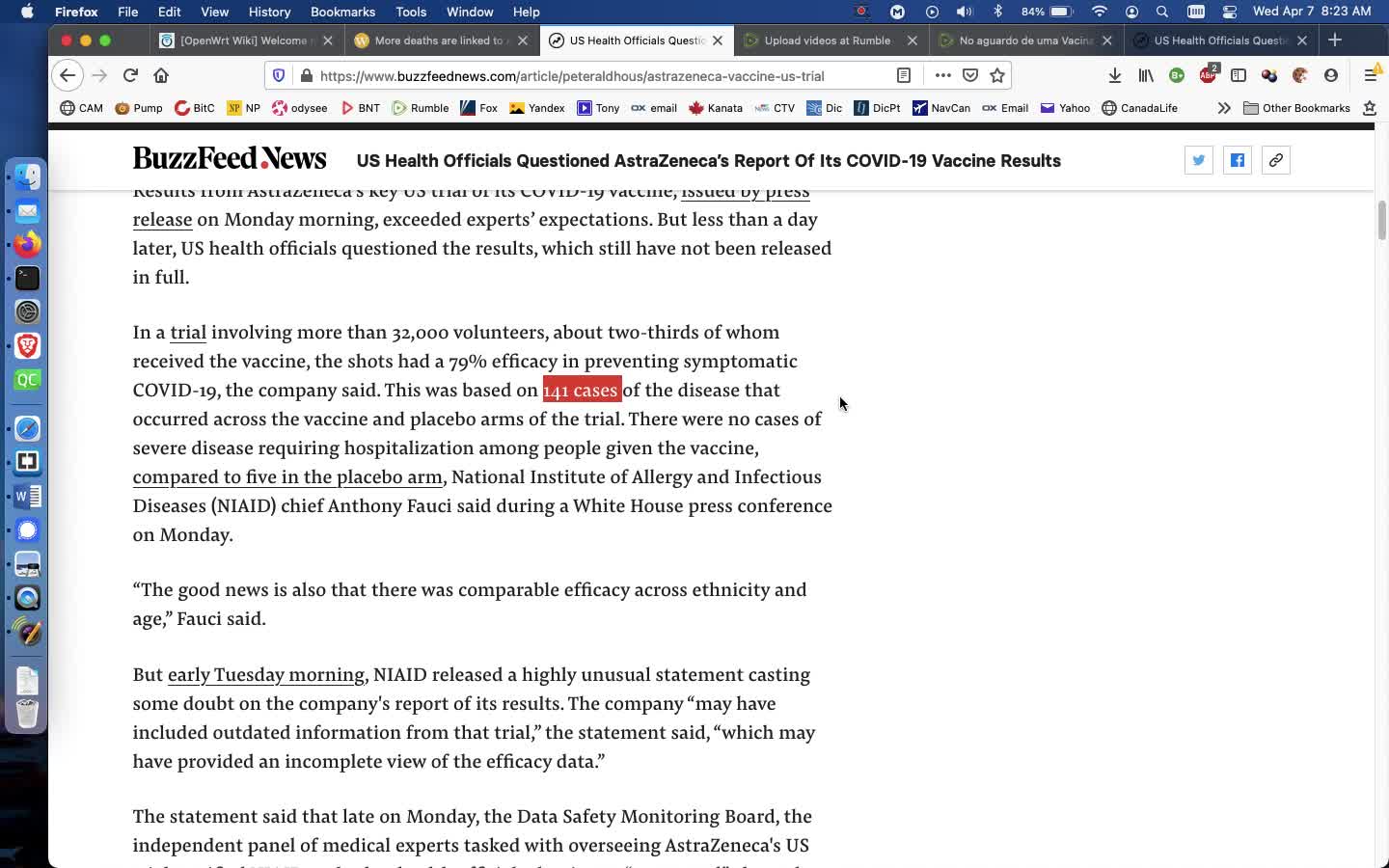Viewport: 1389px width, 868px height.
Task: Open the page actions three-dot menu
Action: (x=942, y=75)
